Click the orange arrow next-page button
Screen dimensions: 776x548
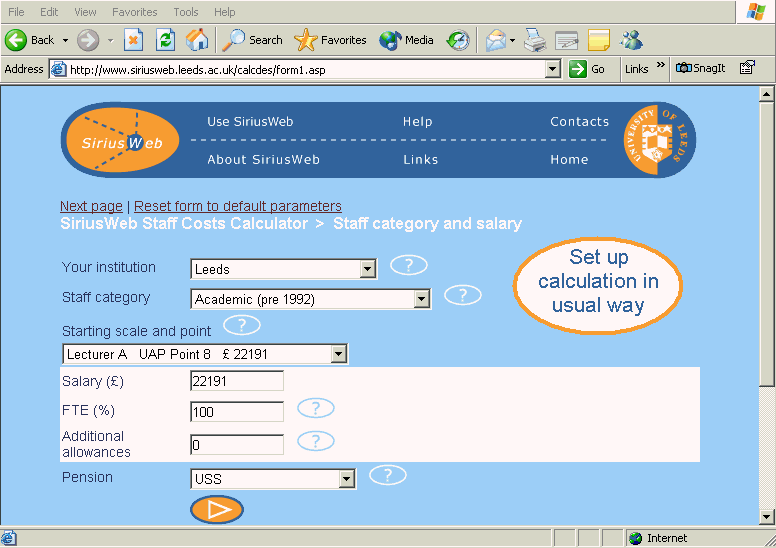[217, 509]
